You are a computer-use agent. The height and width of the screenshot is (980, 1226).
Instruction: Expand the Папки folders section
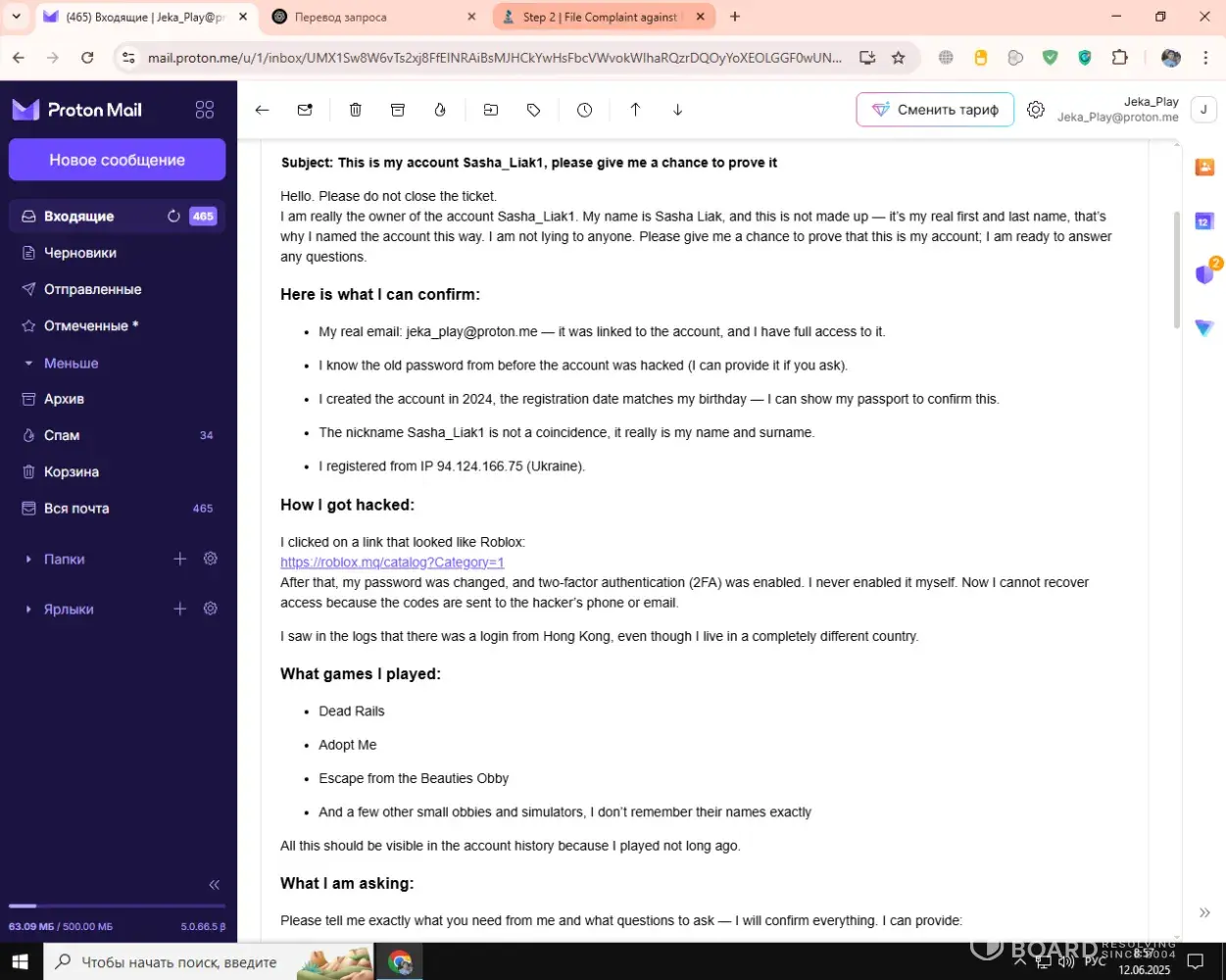coord(65,559)
